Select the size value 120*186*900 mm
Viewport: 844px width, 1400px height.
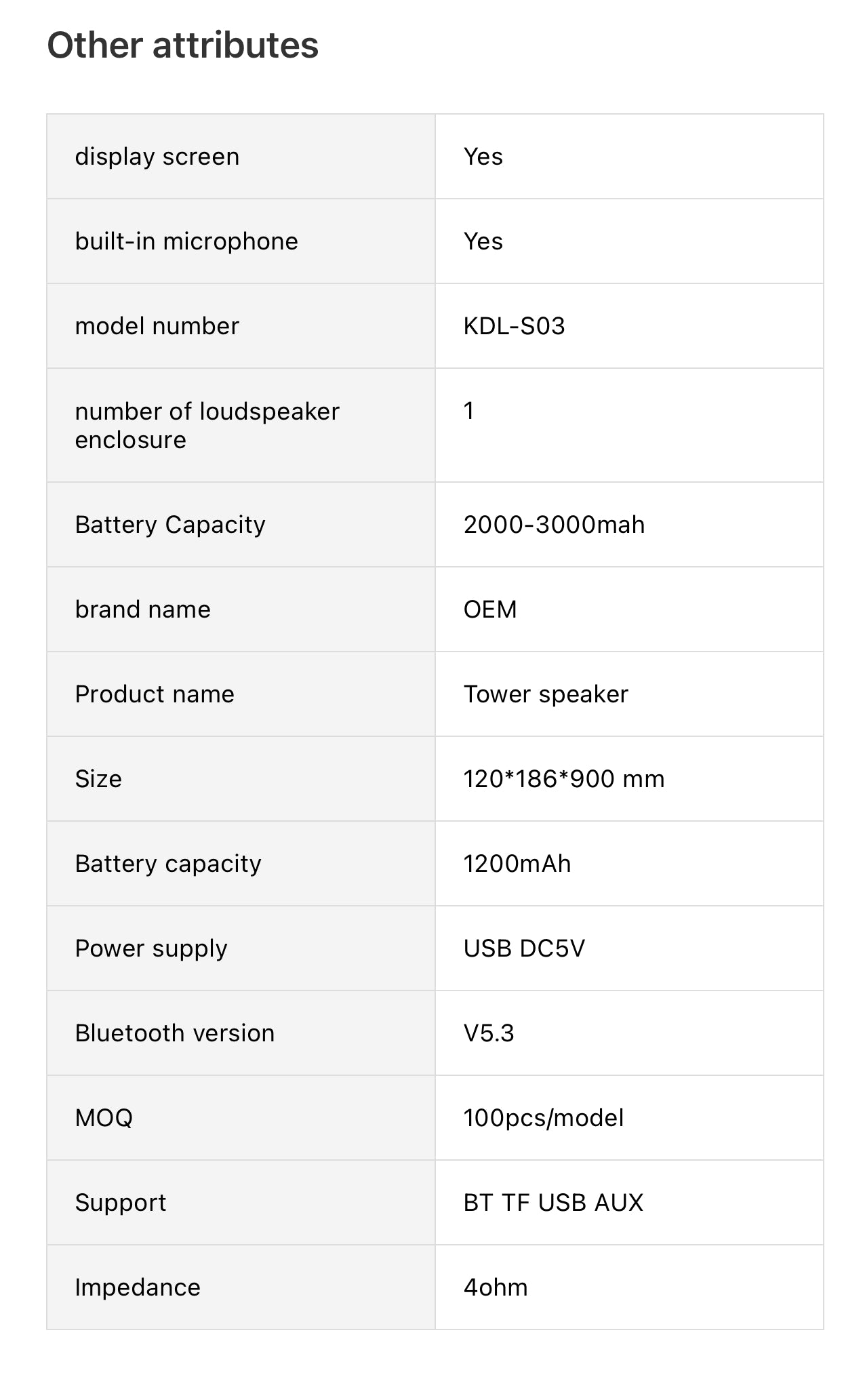pyautogui.click(x=563, y=779)
